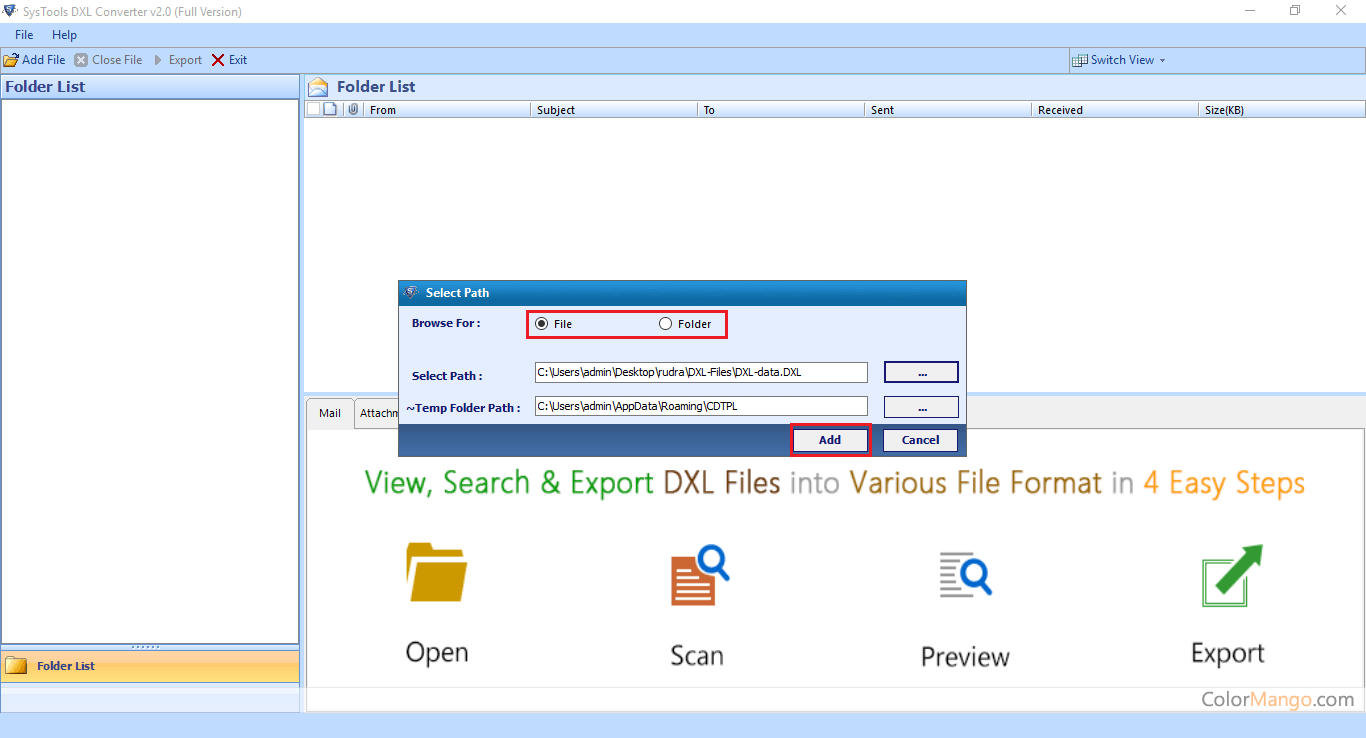Click the Scan document magnifier icon

coord(698,575)
